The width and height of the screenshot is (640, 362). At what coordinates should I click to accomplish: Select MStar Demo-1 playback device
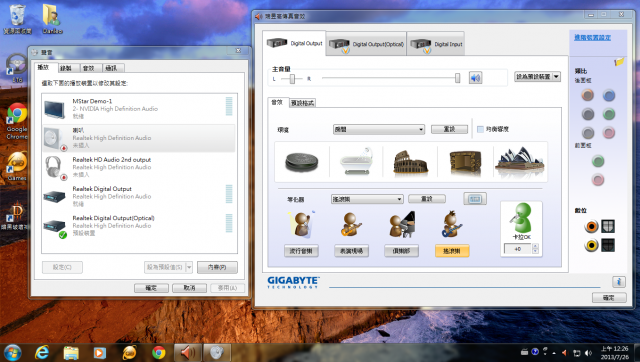[x=139, y=109]
